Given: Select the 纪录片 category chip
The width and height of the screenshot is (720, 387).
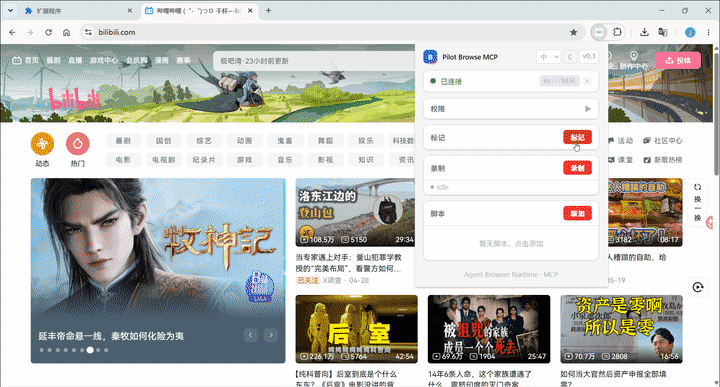Looking at the screenshot, I should (204, 160).
